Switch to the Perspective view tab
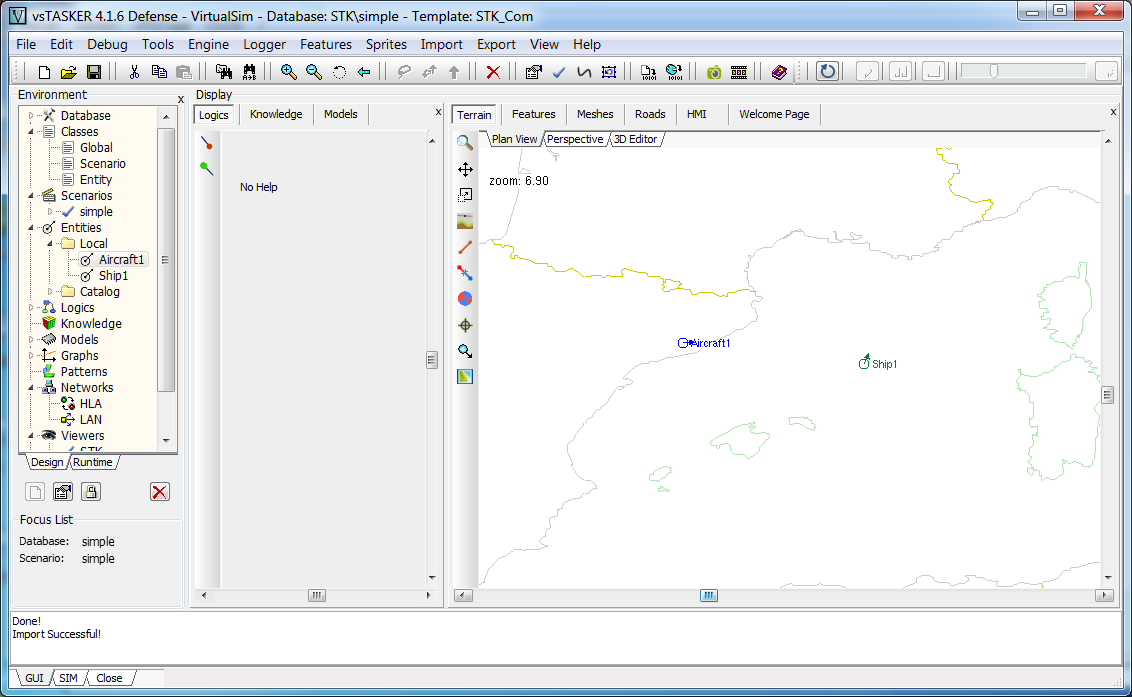The image size is (1132, 697). (x=575, y=139)
